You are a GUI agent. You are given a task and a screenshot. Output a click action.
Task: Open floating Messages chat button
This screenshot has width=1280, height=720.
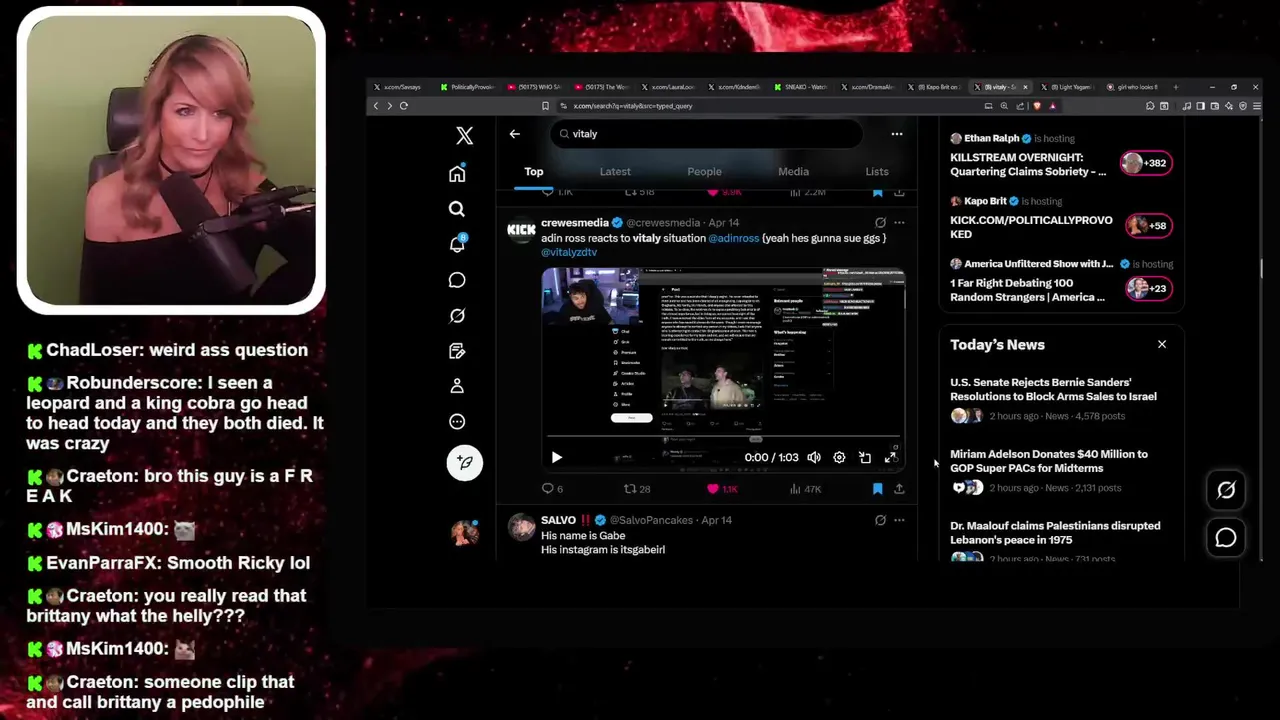[1226, 538]
